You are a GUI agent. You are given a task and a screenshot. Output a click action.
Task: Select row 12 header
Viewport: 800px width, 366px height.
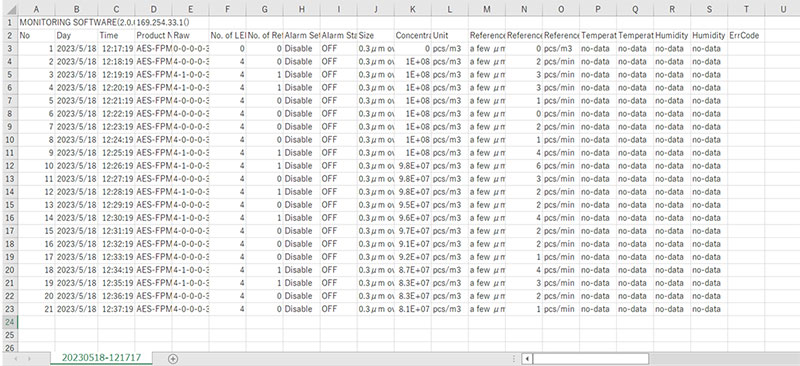pyautogui.click(x=9, y=165)
